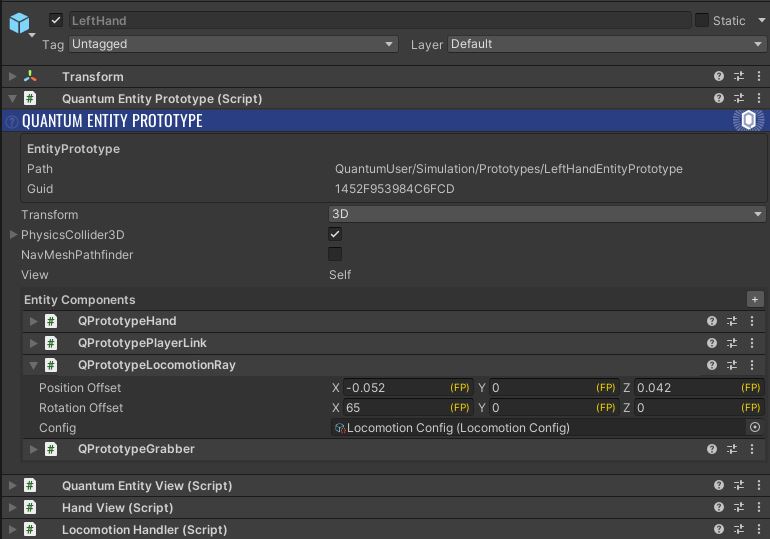Viewport: 770px width, 539px height.
Task: Enable the Static checkbox
Action: [x=702, y=20]
